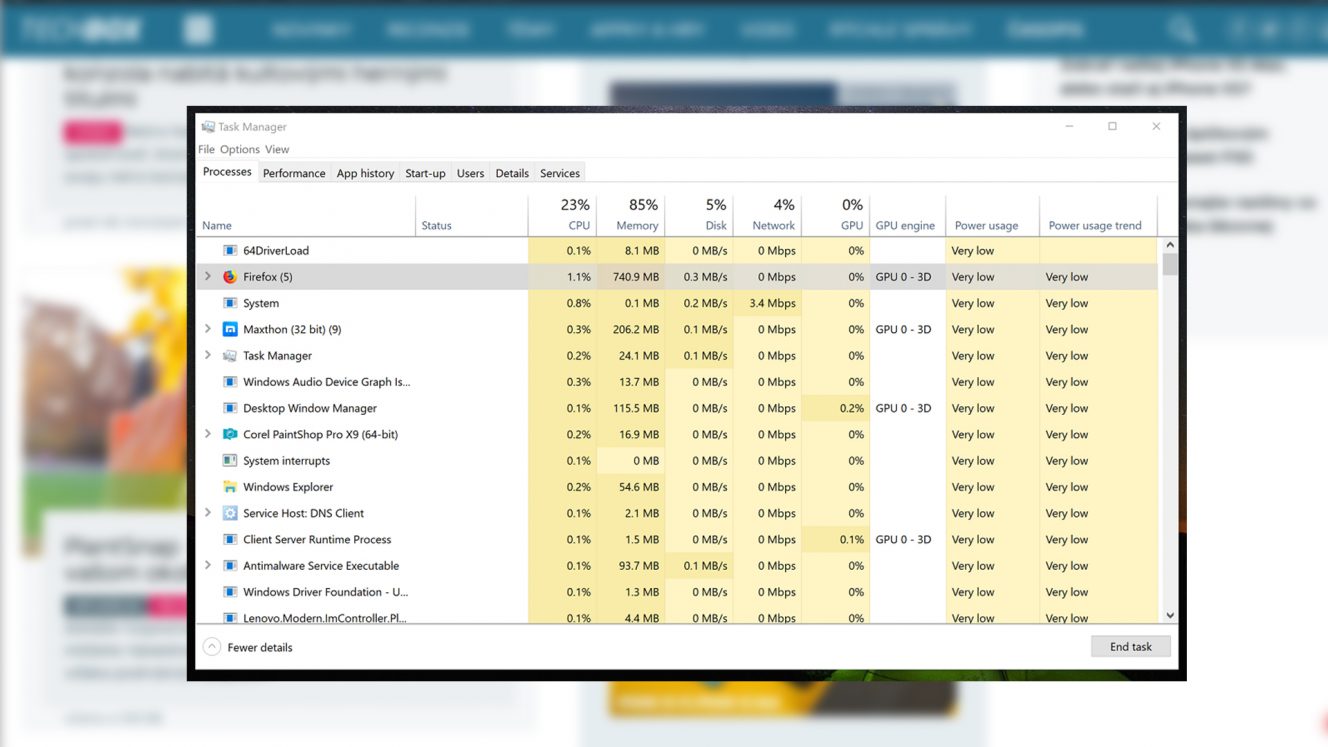Switch to the Performance tab
This screenshot has width=1328, height=747.
tap(294, 173)
